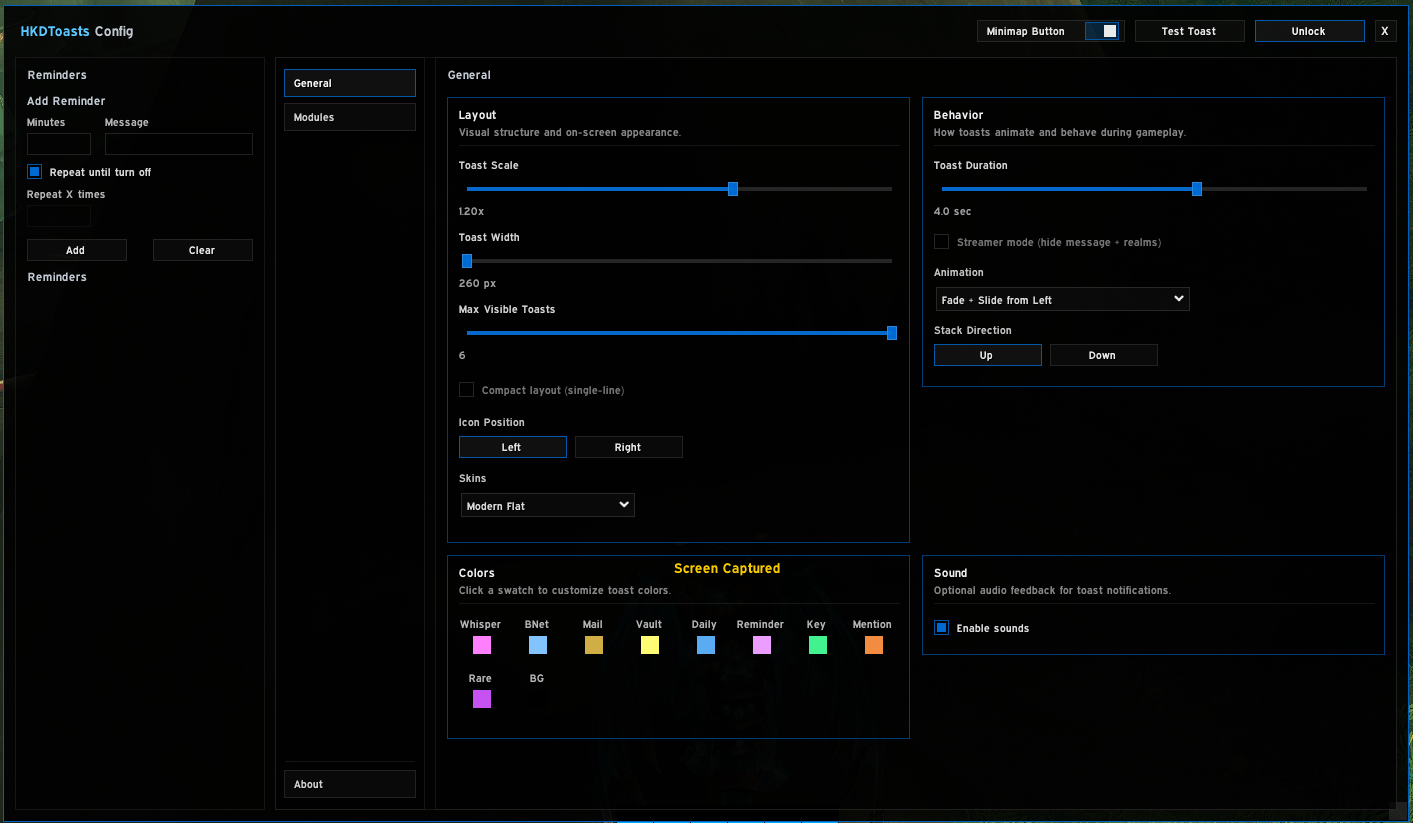Click the Test Toast button
The width and height of the screenshot is (1413, 823).
point(1189,31)
